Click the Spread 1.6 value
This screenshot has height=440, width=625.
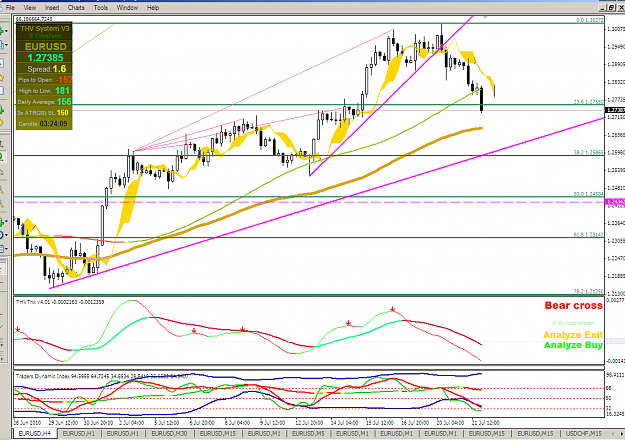[x=59, y=69]
